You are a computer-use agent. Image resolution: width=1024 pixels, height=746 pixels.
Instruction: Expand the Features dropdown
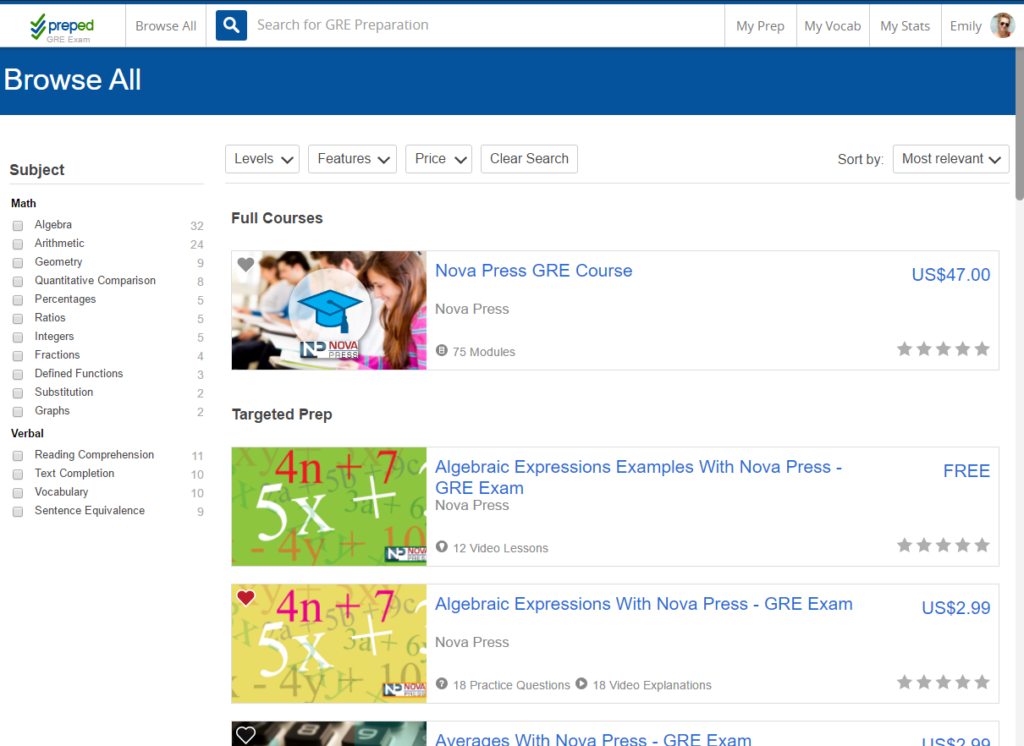click(352, 159)
